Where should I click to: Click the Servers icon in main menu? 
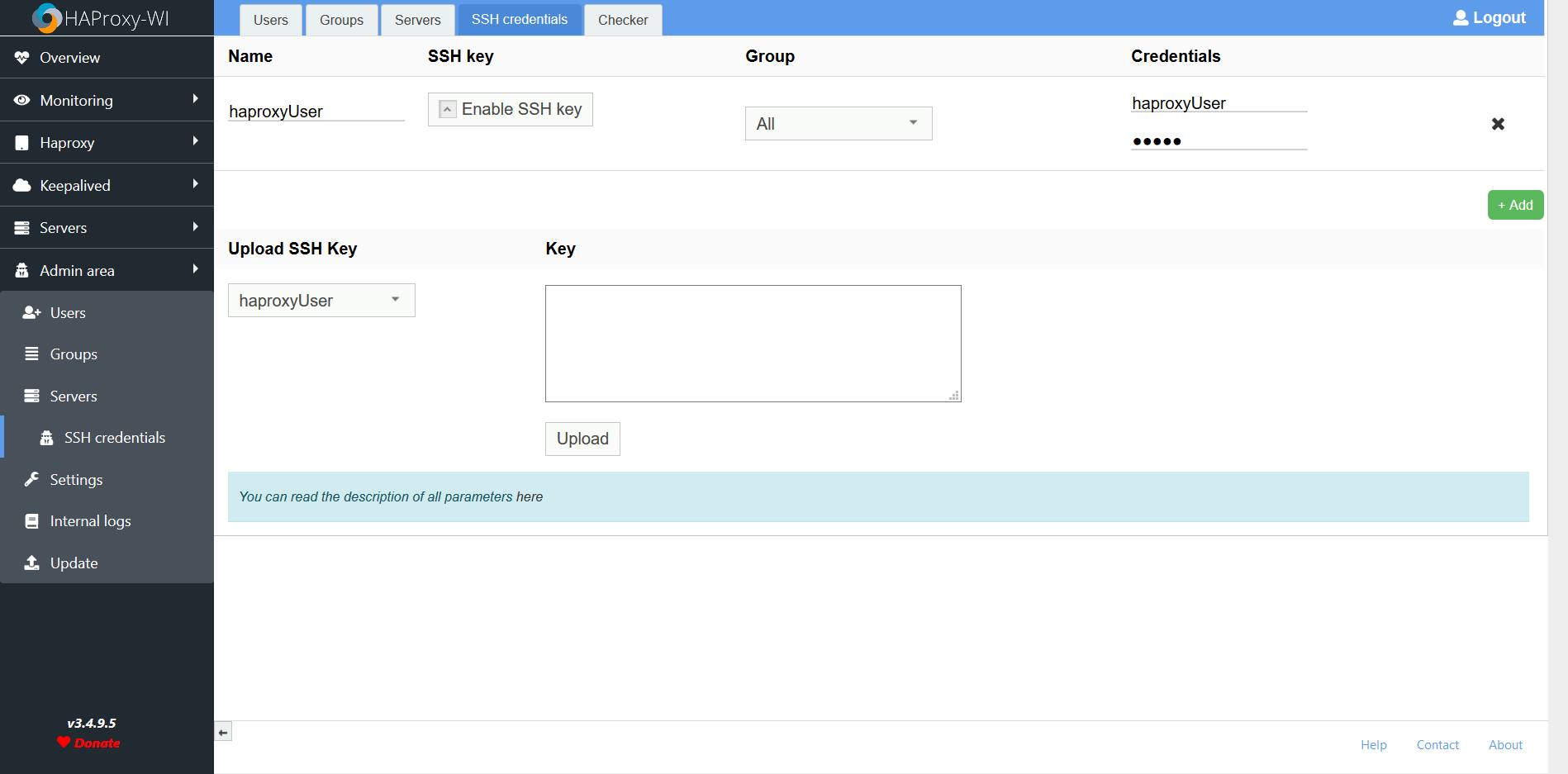click(22, 228)
